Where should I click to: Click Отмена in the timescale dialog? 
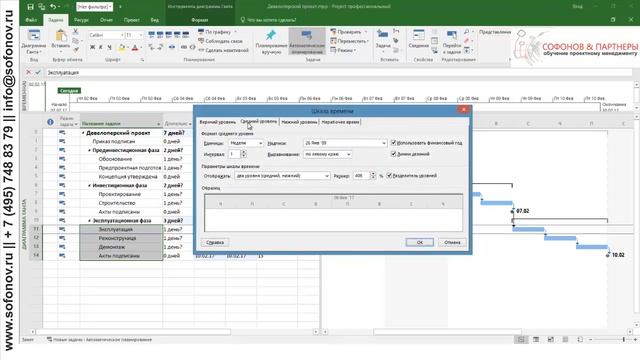click(452, 242)
